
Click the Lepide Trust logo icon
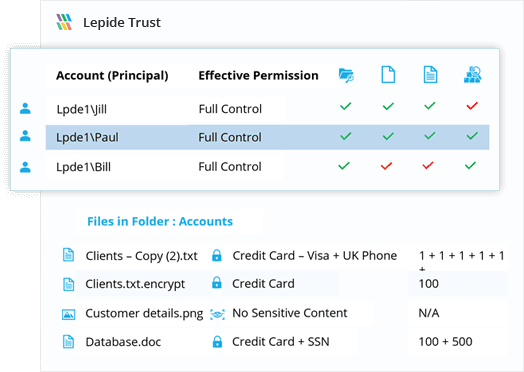[x=64, y=22]
